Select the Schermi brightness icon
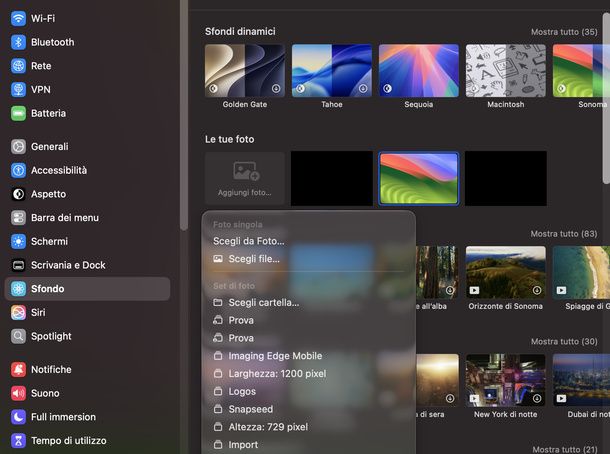The image size is (610, 454). (18, 242)
